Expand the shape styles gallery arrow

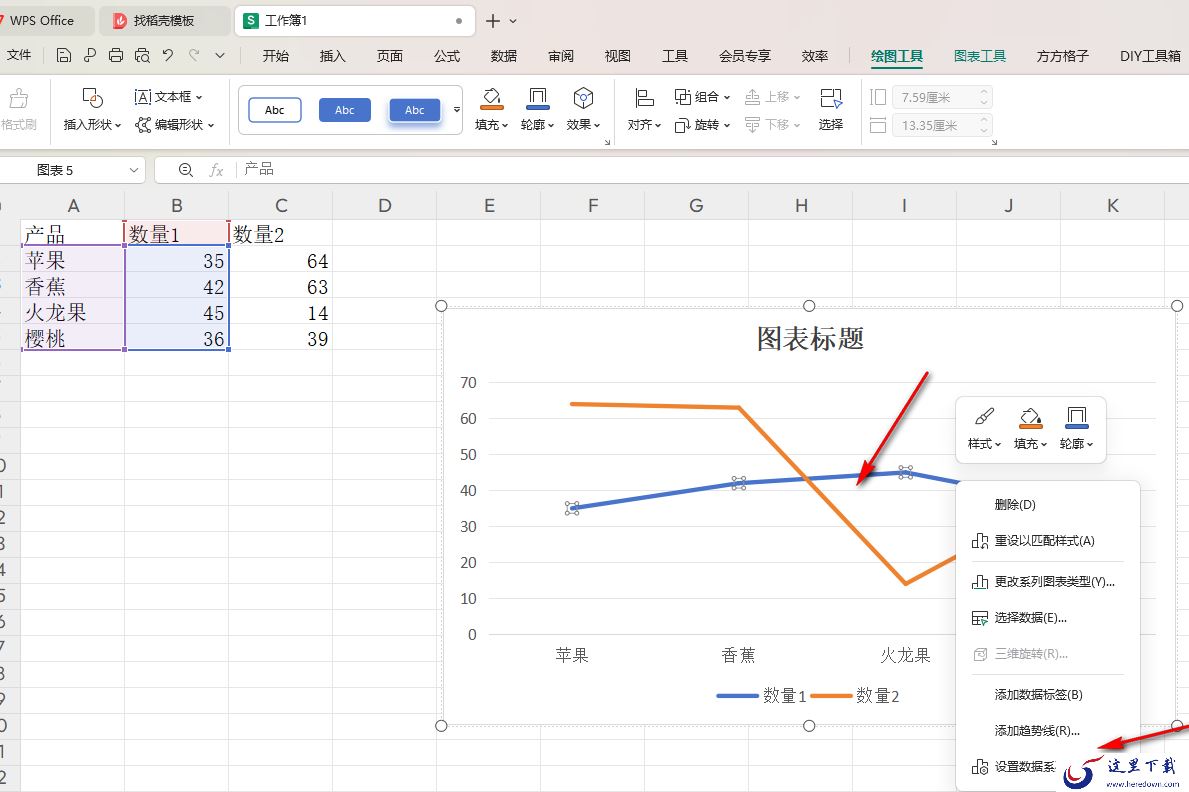tap(456, 110)
